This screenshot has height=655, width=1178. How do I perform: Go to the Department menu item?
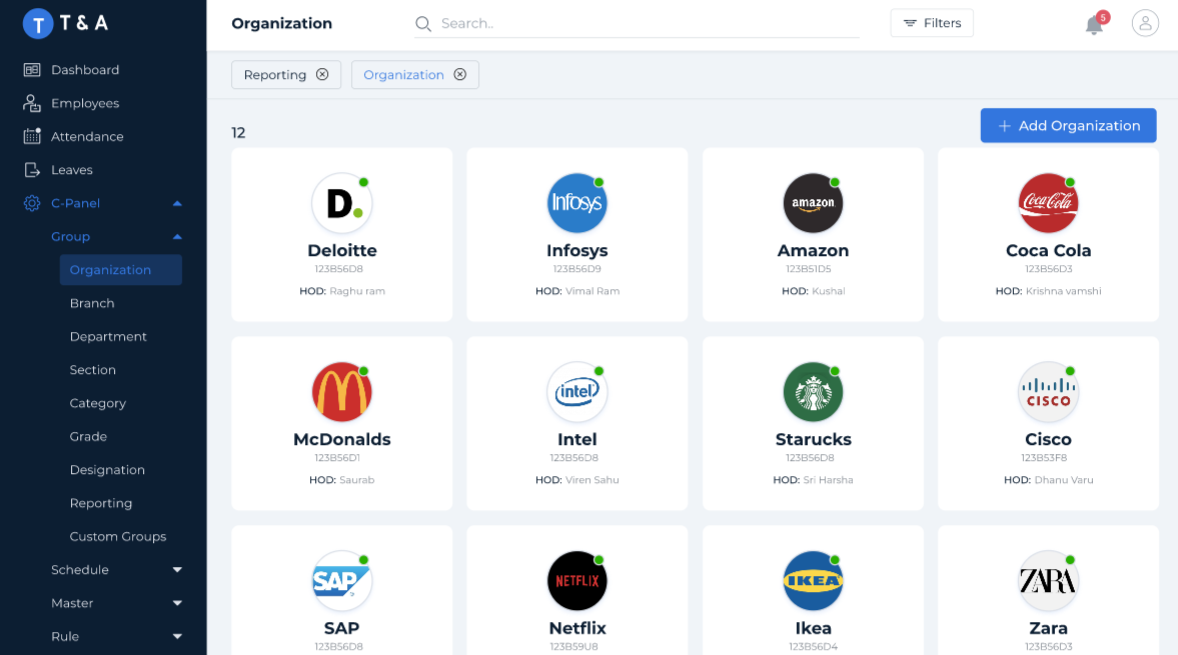[108, 337]
